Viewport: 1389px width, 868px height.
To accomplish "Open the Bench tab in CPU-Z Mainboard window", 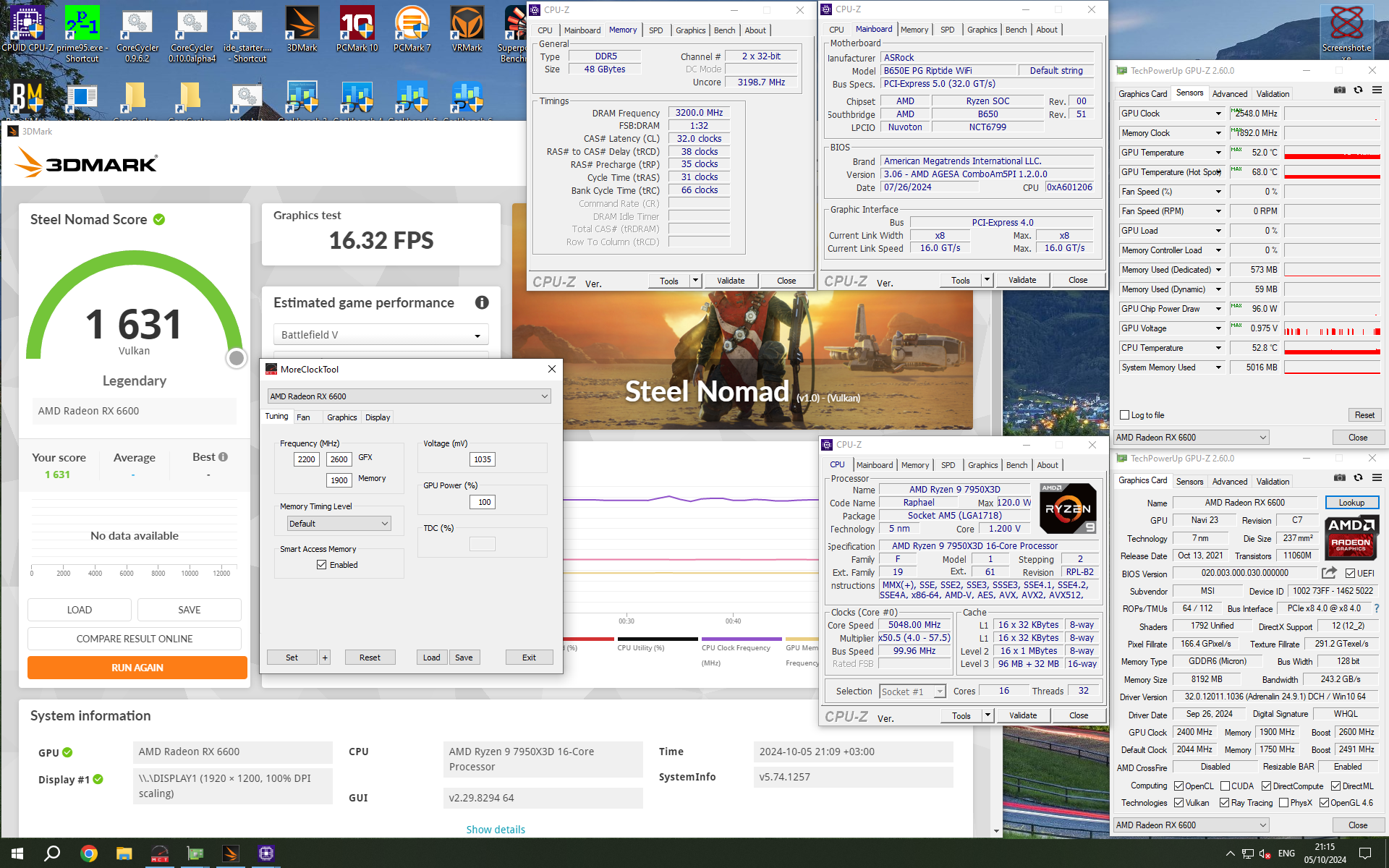I will click(1016, 30).
